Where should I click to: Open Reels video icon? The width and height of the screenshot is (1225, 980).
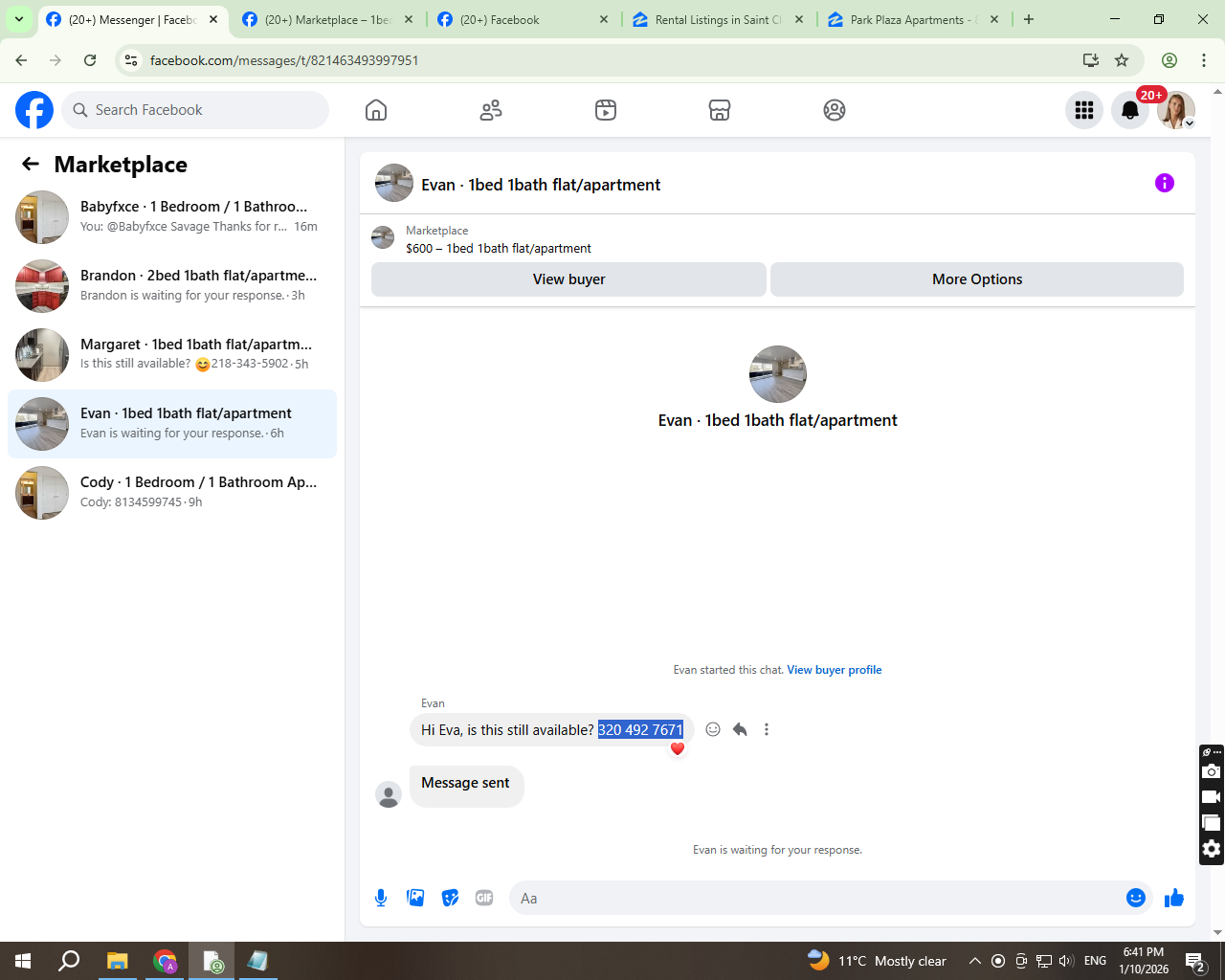(606, 110)
